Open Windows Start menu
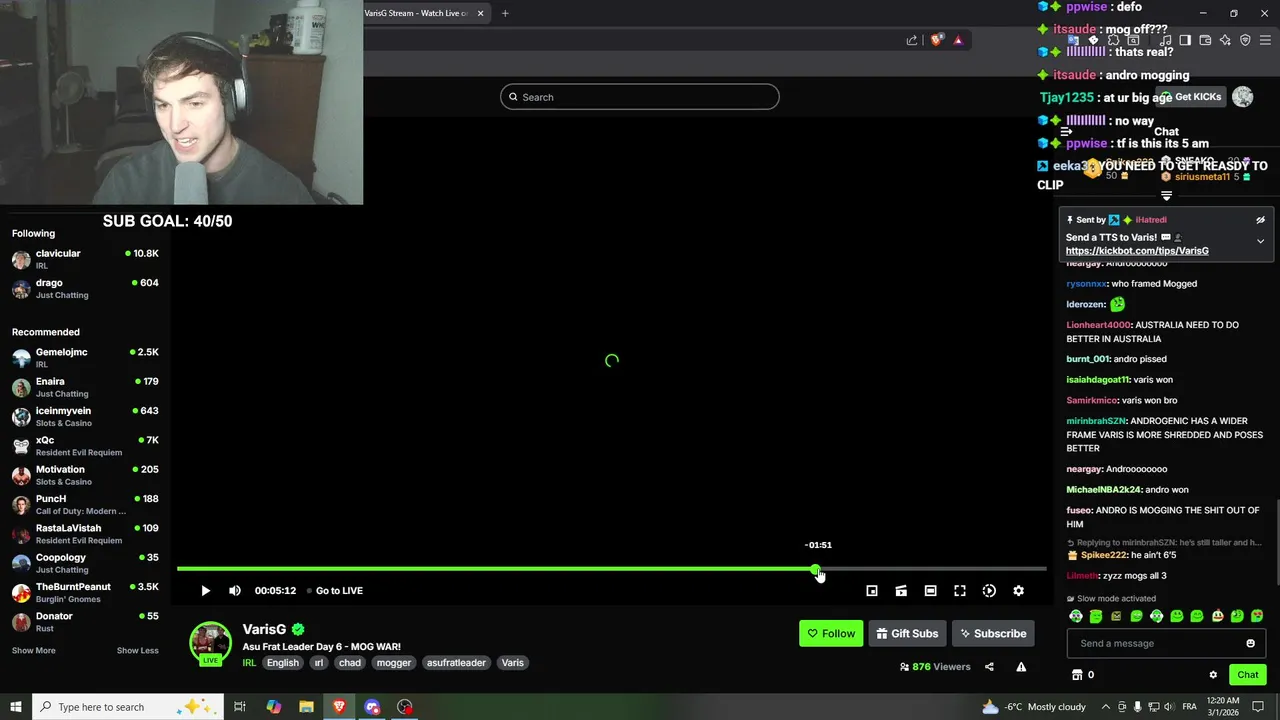 click(15, 707)
